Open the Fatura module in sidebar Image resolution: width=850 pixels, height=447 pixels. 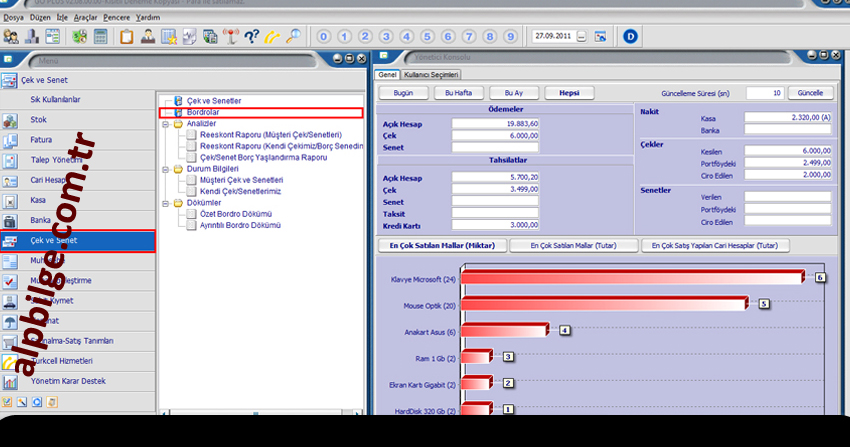coord(40,140)
